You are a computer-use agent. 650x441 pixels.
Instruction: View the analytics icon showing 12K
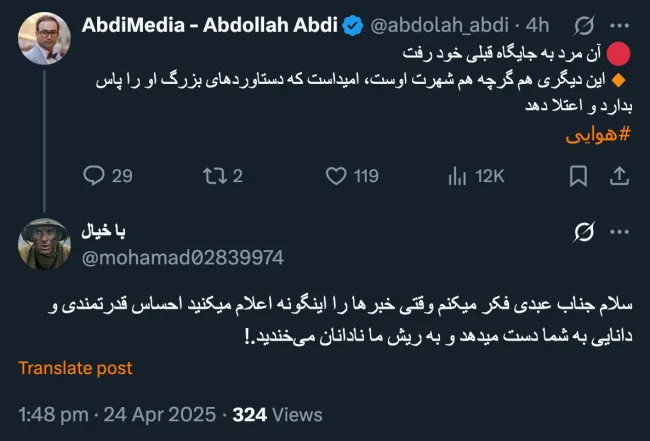(458, 176)
